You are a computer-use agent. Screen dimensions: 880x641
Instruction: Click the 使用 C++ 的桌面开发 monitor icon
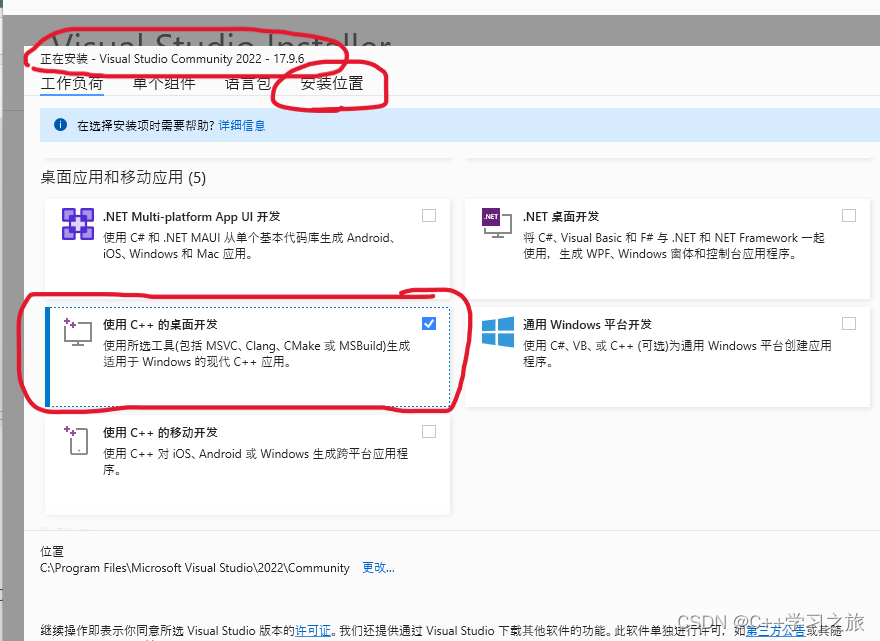pos(77,332)
